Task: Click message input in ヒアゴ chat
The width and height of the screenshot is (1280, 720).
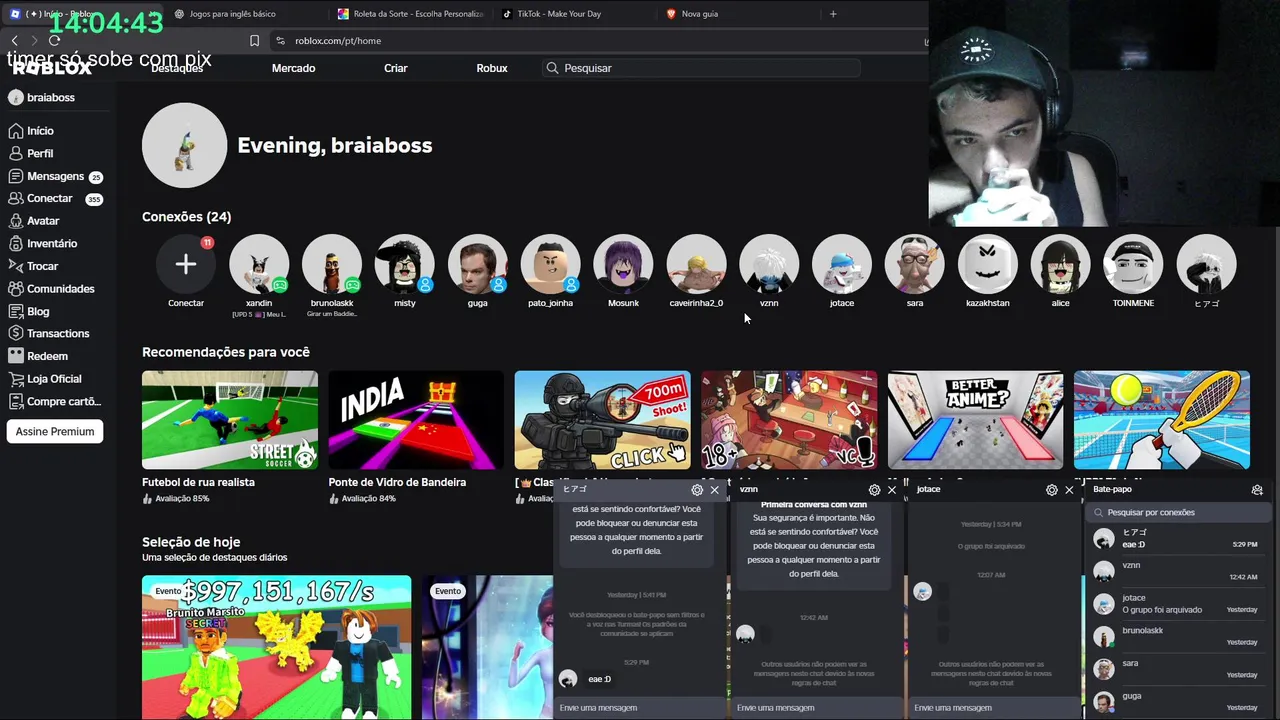Action: click(641, 708)
